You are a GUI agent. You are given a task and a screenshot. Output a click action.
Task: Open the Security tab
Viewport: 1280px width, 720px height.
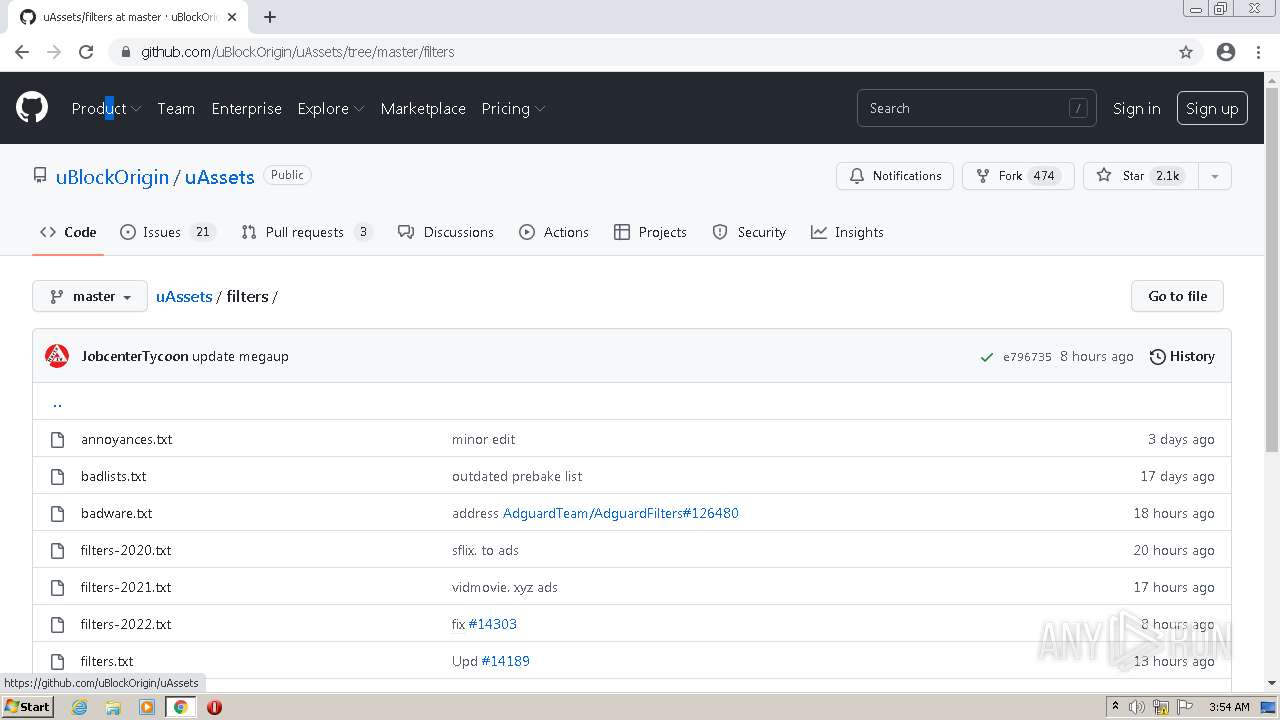[x=749, y=232]
